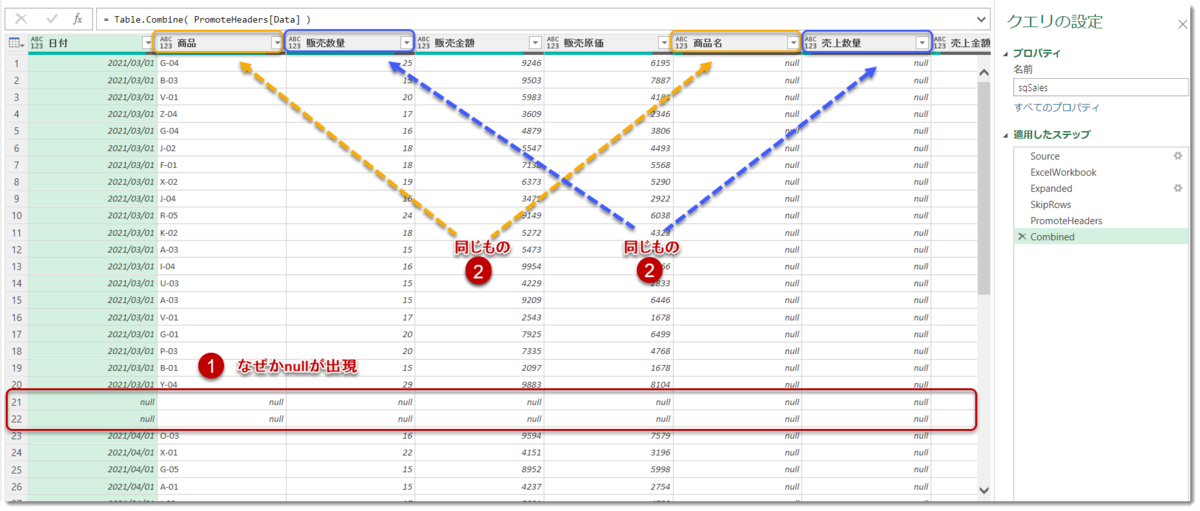
Task: Open filter dropdown for 売上数量 column
Action: point(922,43)
